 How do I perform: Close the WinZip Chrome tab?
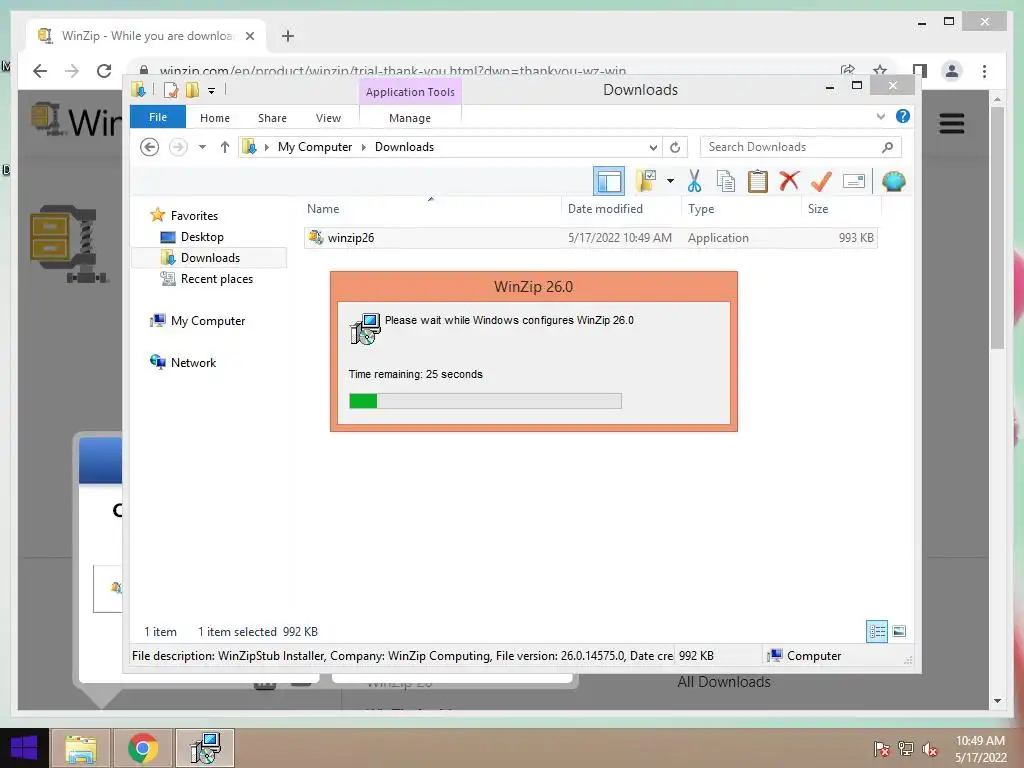pos(249,36)
